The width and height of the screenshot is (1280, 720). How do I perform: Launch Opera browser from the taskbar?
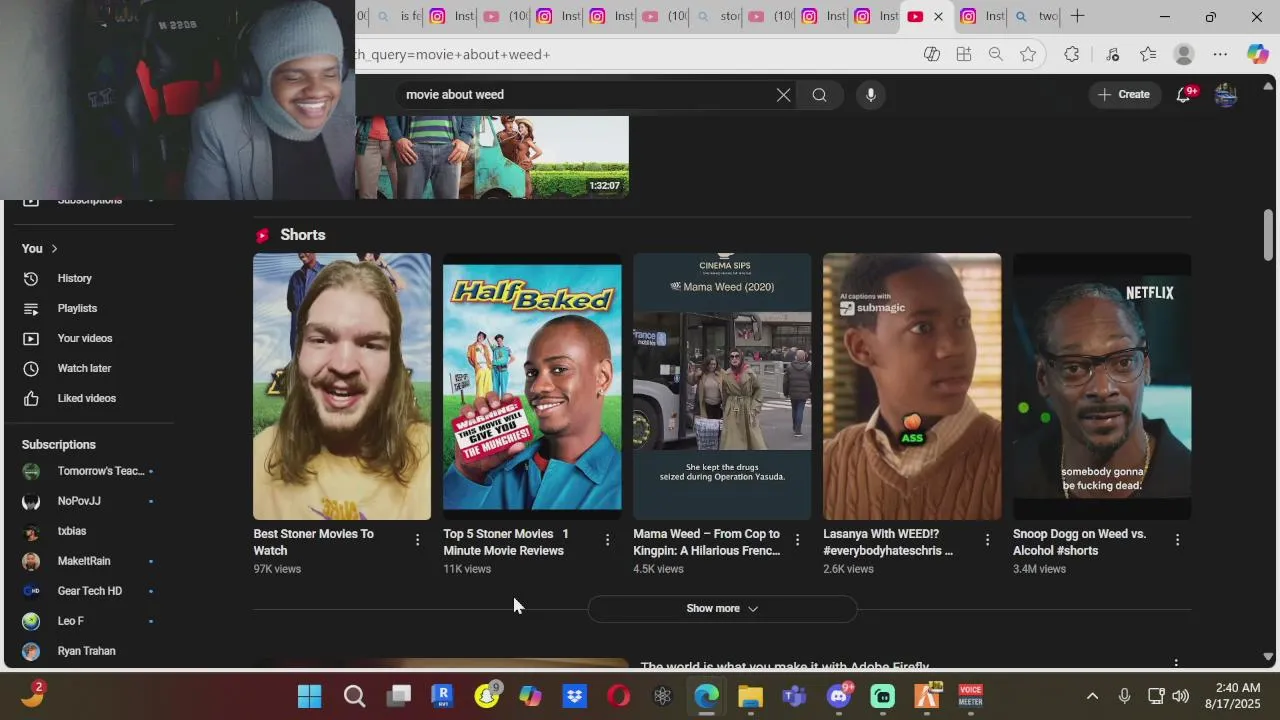click(x=619, y=696)
